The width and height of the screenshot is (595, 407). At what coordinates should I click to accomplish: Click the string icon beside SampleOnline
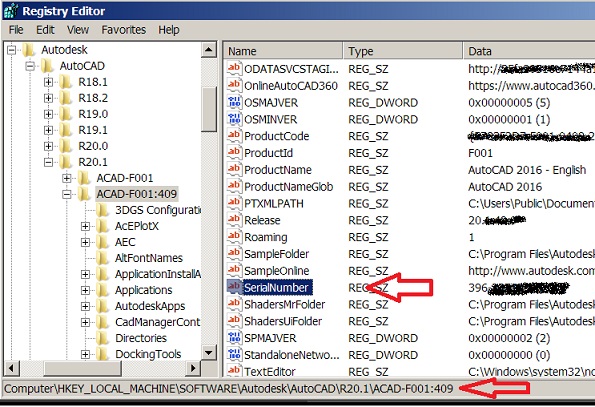pos(234,270)
